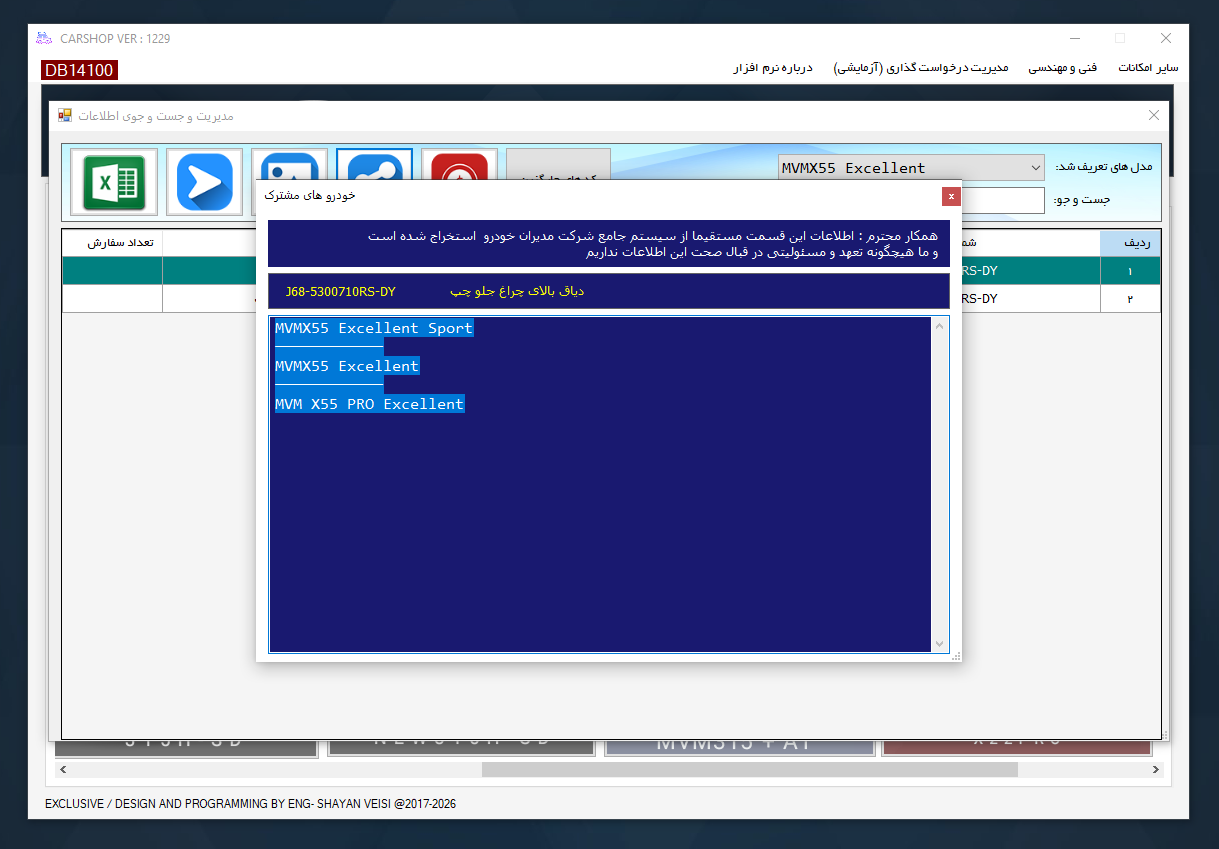Open the فنی و مهندسی menu
Screen dimensions: 1219x849
1063,68
